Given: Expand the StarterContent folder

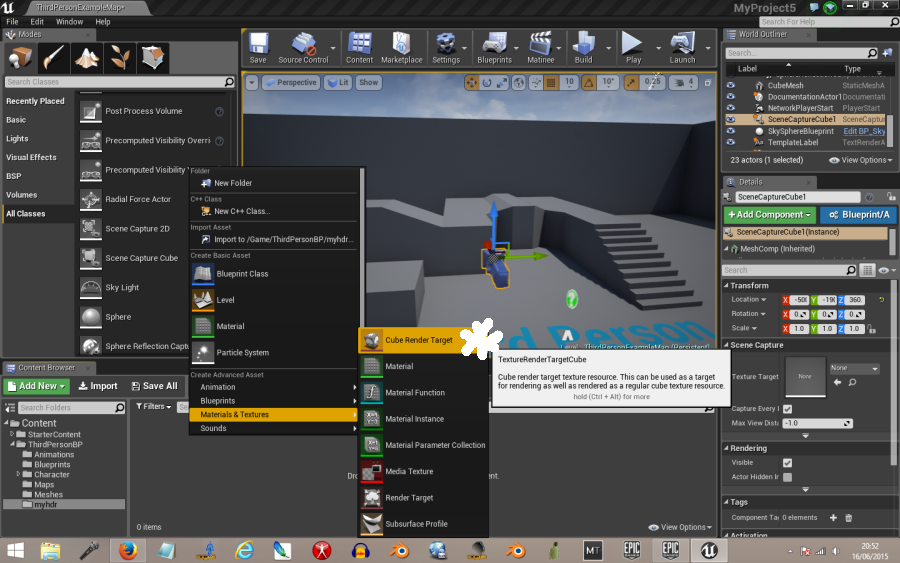Looking at the screenshot, I should coord(12,434).
